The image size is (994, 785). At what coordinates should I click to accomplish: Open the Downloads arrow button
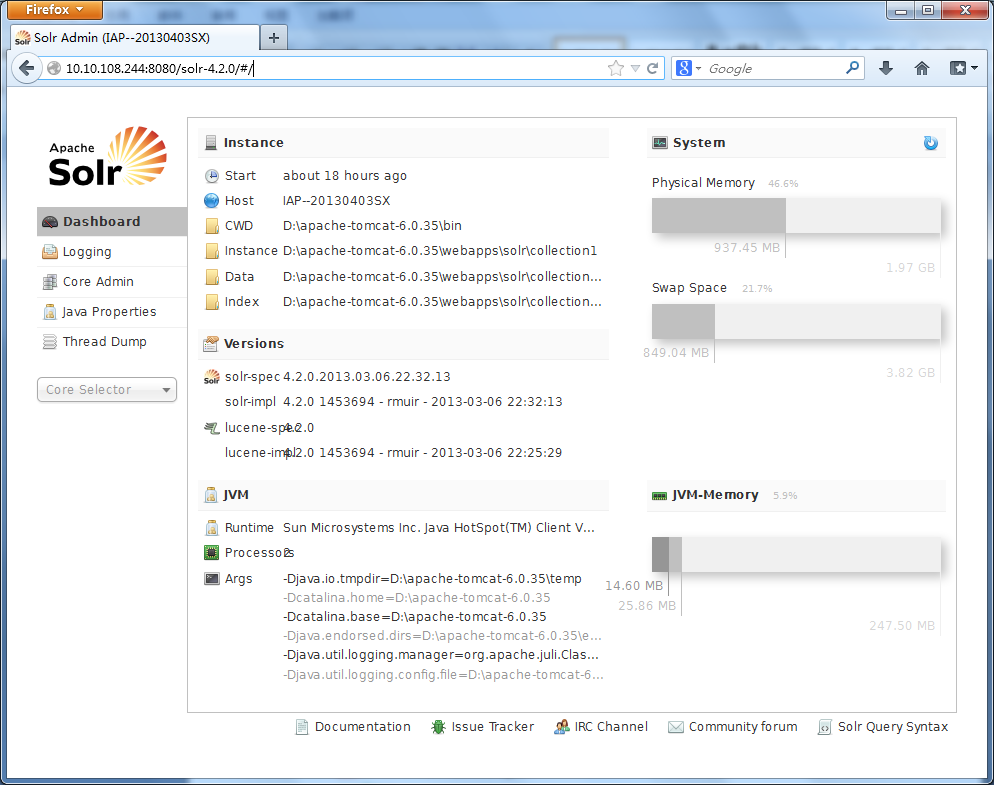[x=886, y=68]
